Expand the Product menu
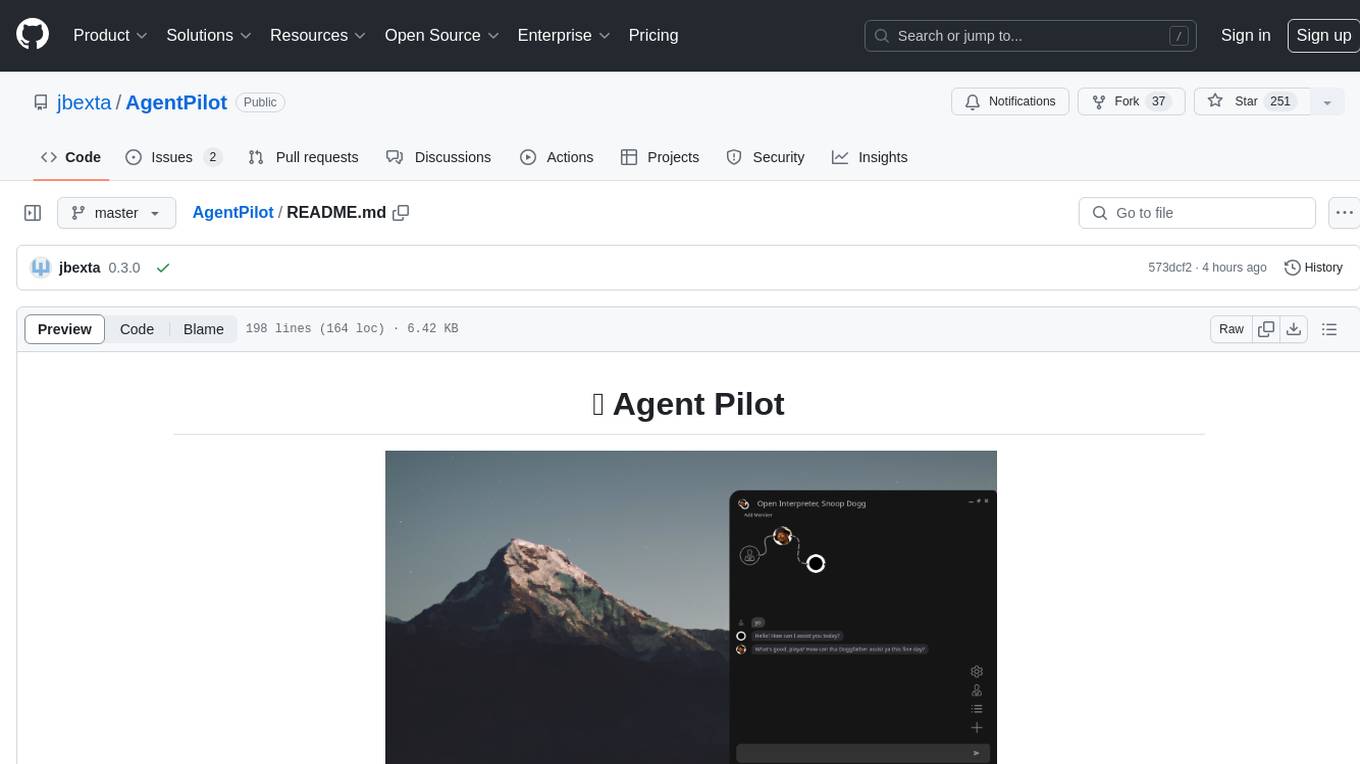The image size is (1360, 764). (110, 35)
